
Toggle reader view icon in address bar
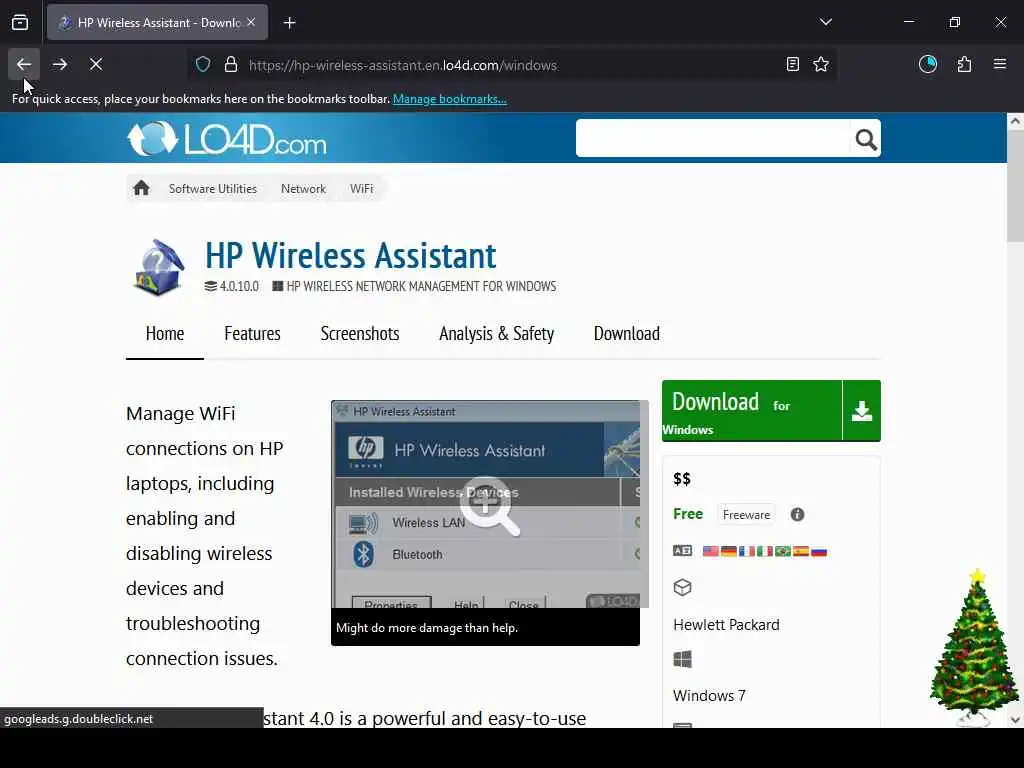click(792, 64)
